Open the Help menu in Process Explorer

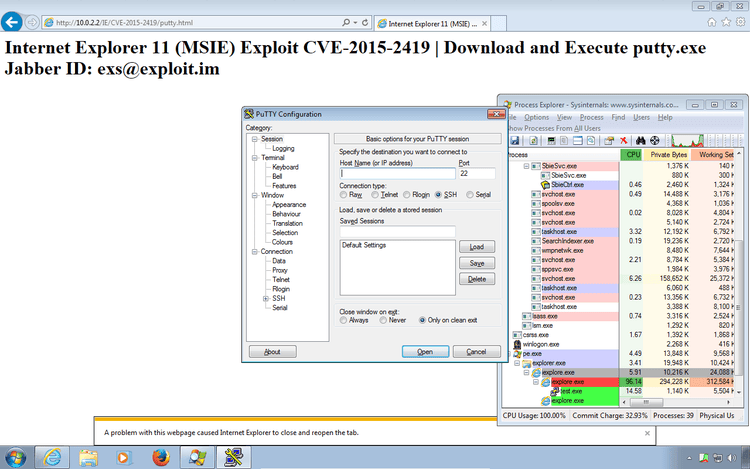pos(665,117)
